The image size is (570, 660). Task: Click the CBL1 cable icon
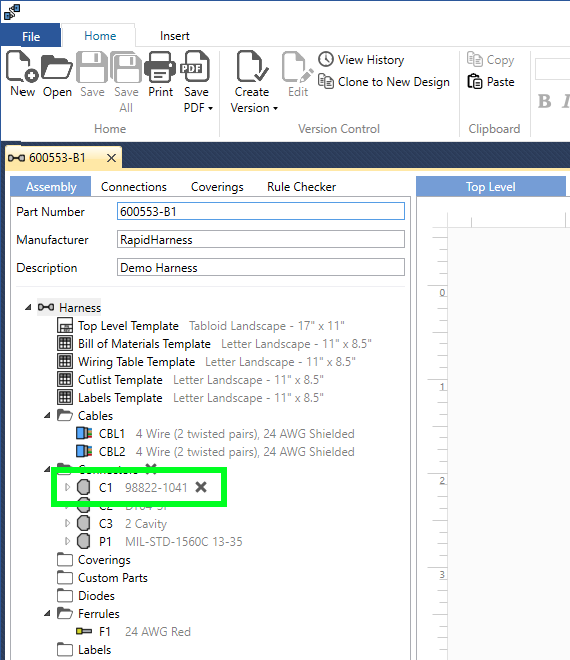point(84,433)
